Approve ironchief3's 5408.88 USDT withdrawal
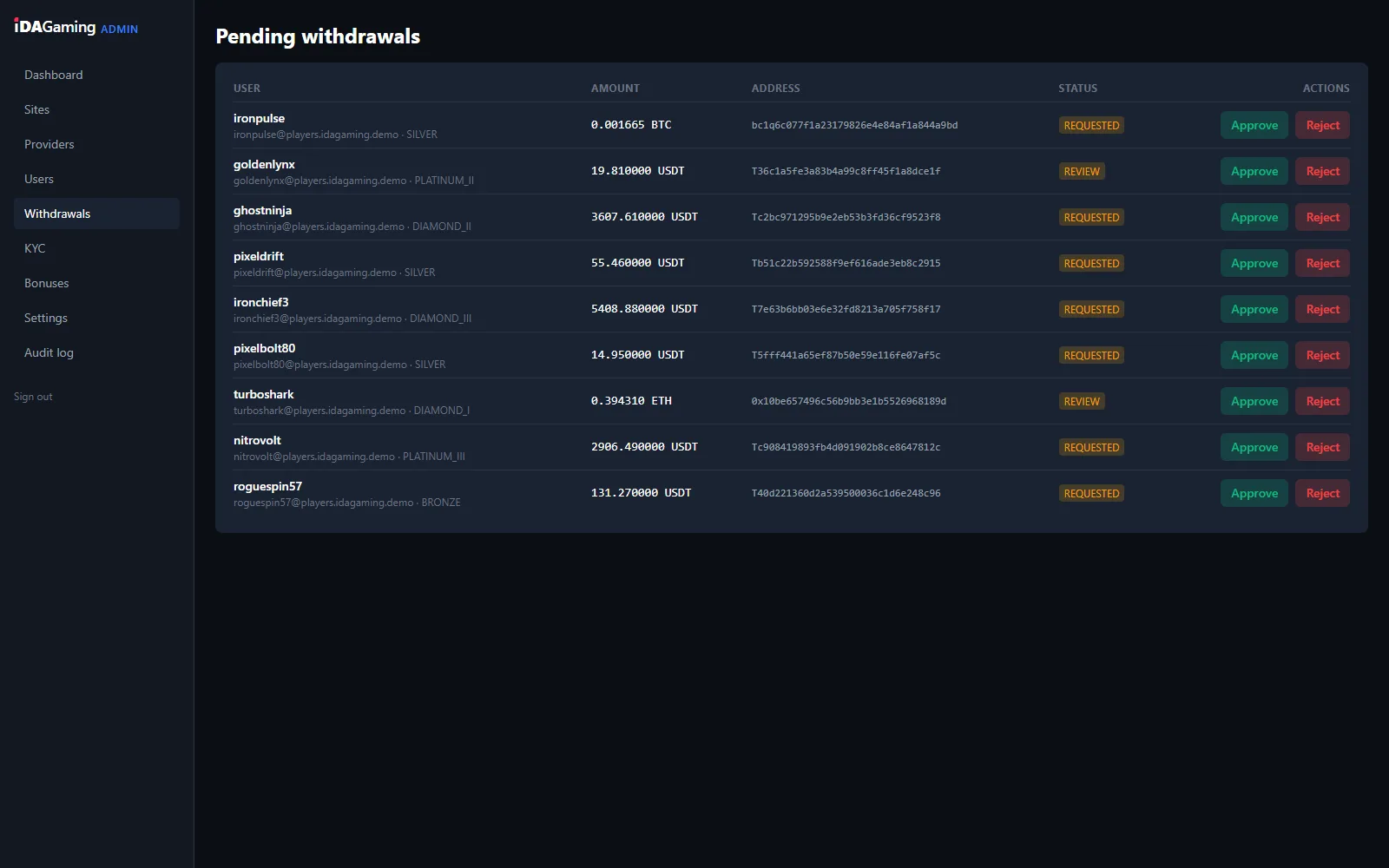The image size is (1389, 868). pos(1254,309)
